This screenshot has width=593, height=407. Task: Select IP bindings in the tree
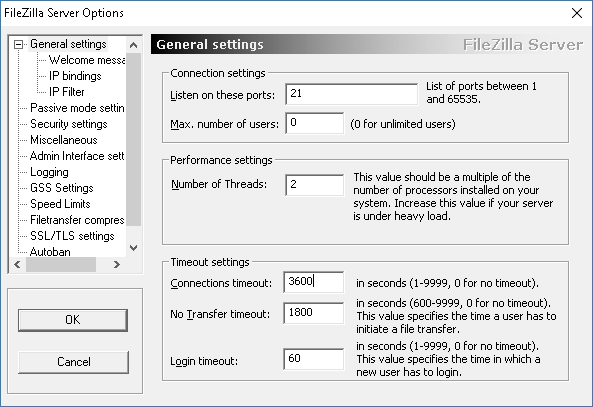pyautogui.click(x=75, y=76)
